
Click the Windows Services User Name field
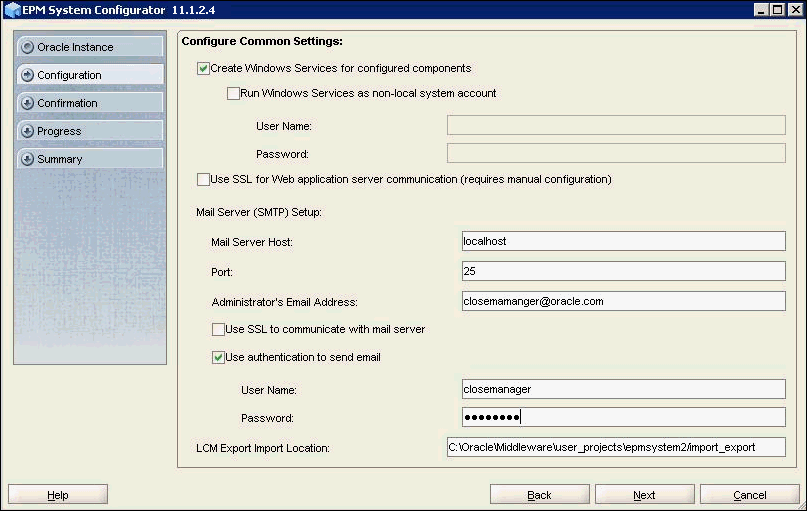coord(616,126)
